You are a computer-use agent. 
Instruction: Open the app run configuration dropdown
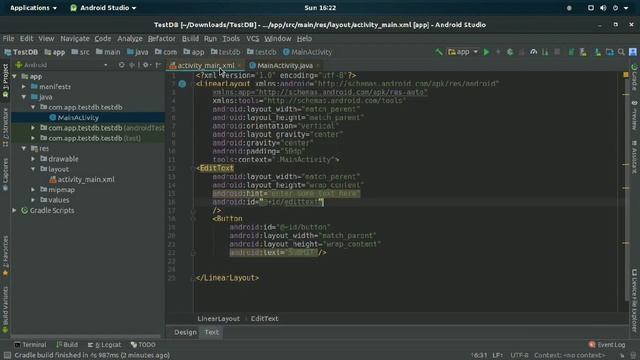463,52
